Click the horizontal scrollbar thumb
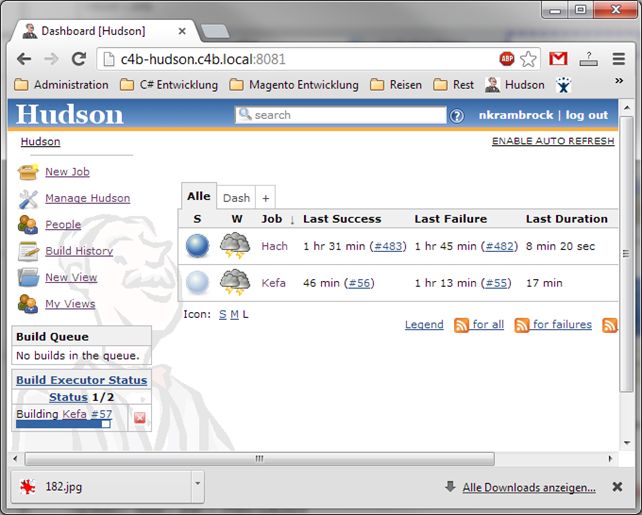This screenshot has width=642, height=515. click(259, 459)
